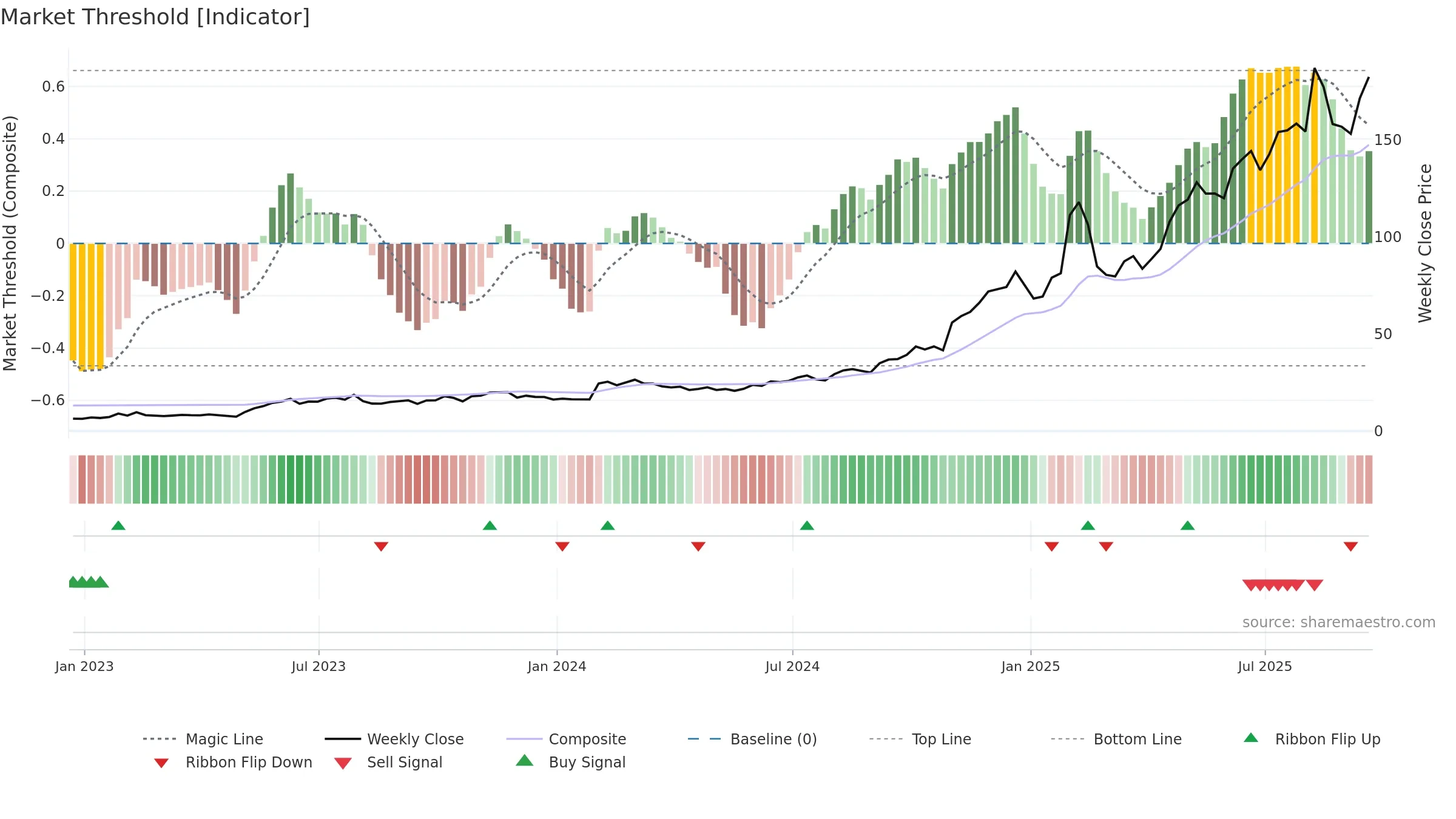
Task: Click the Jul 2025 x-axis label
Action: pos(1265,666)
